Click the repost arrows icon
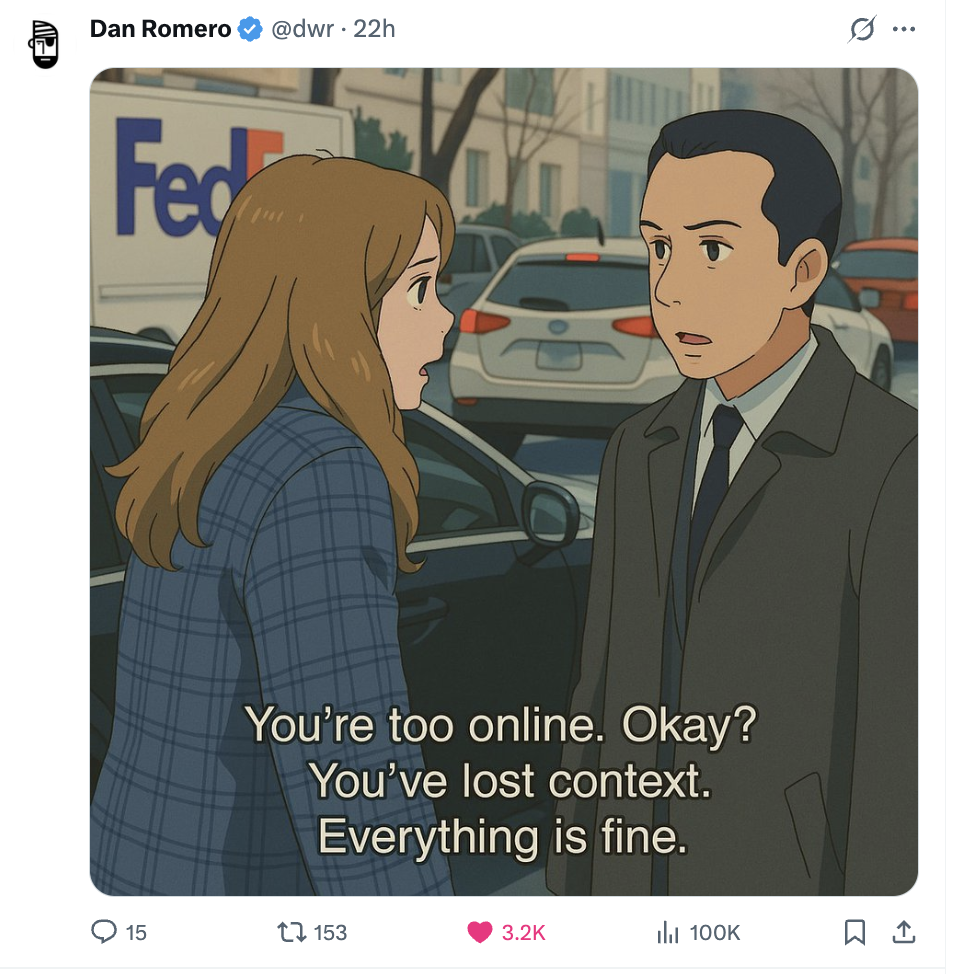This screenshot has height=974, width=968. [x=291, y=932]
